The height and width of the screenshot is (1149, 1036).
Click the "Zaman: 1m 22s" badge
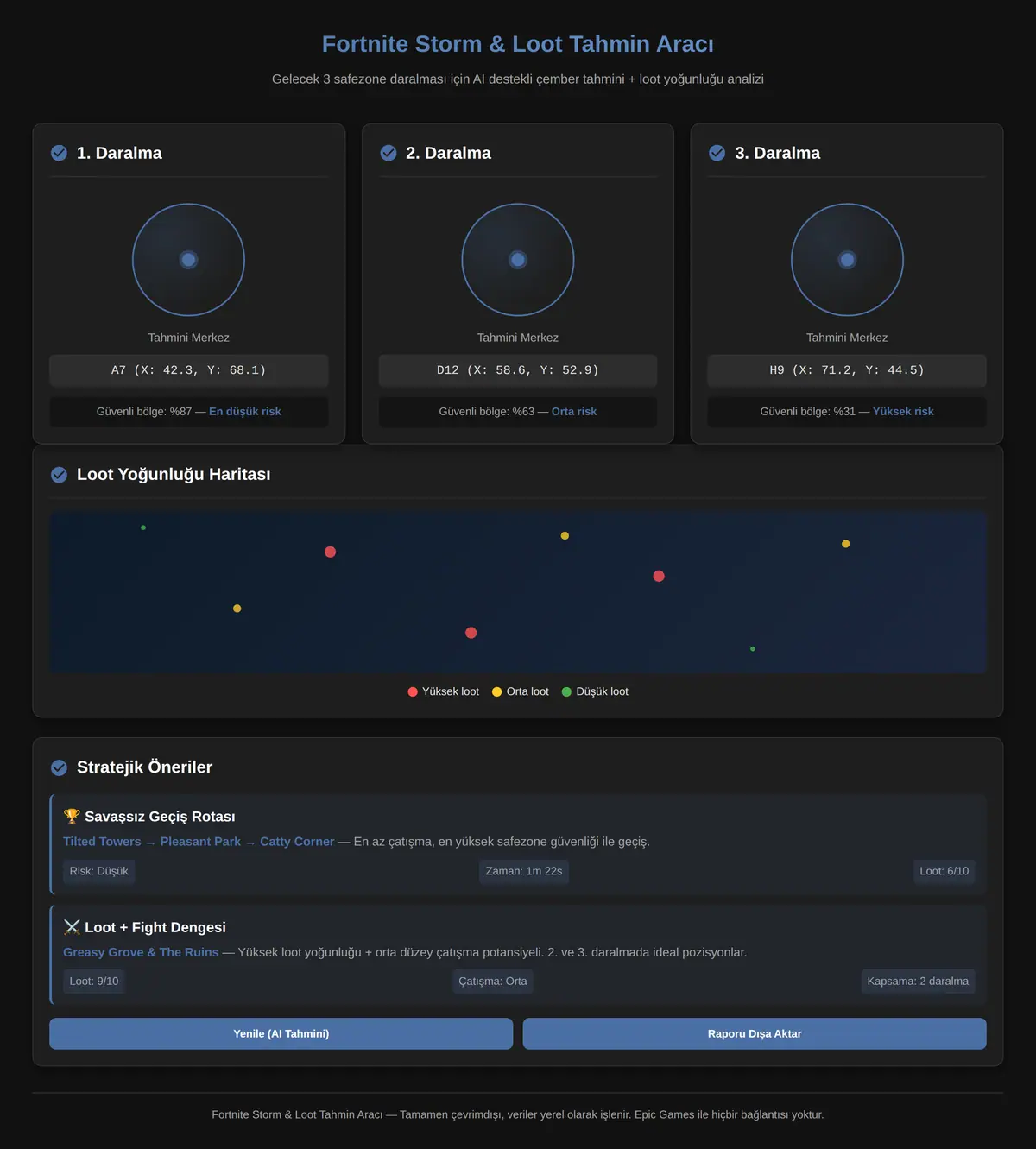tap(524, 871)
